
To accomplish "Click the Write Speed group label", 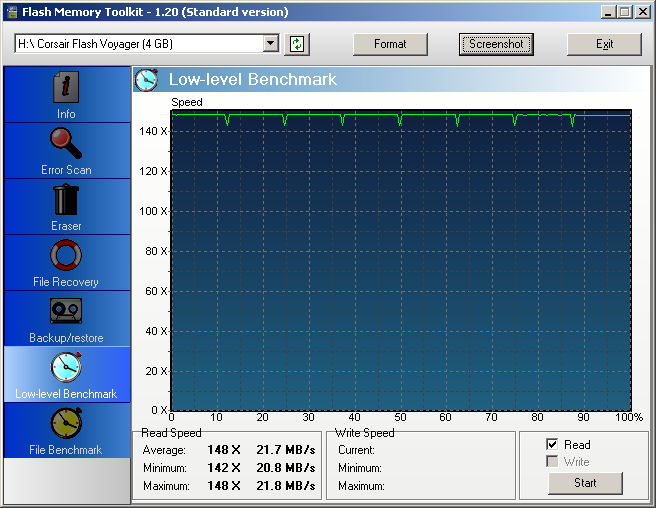I will tap(365, 433).
